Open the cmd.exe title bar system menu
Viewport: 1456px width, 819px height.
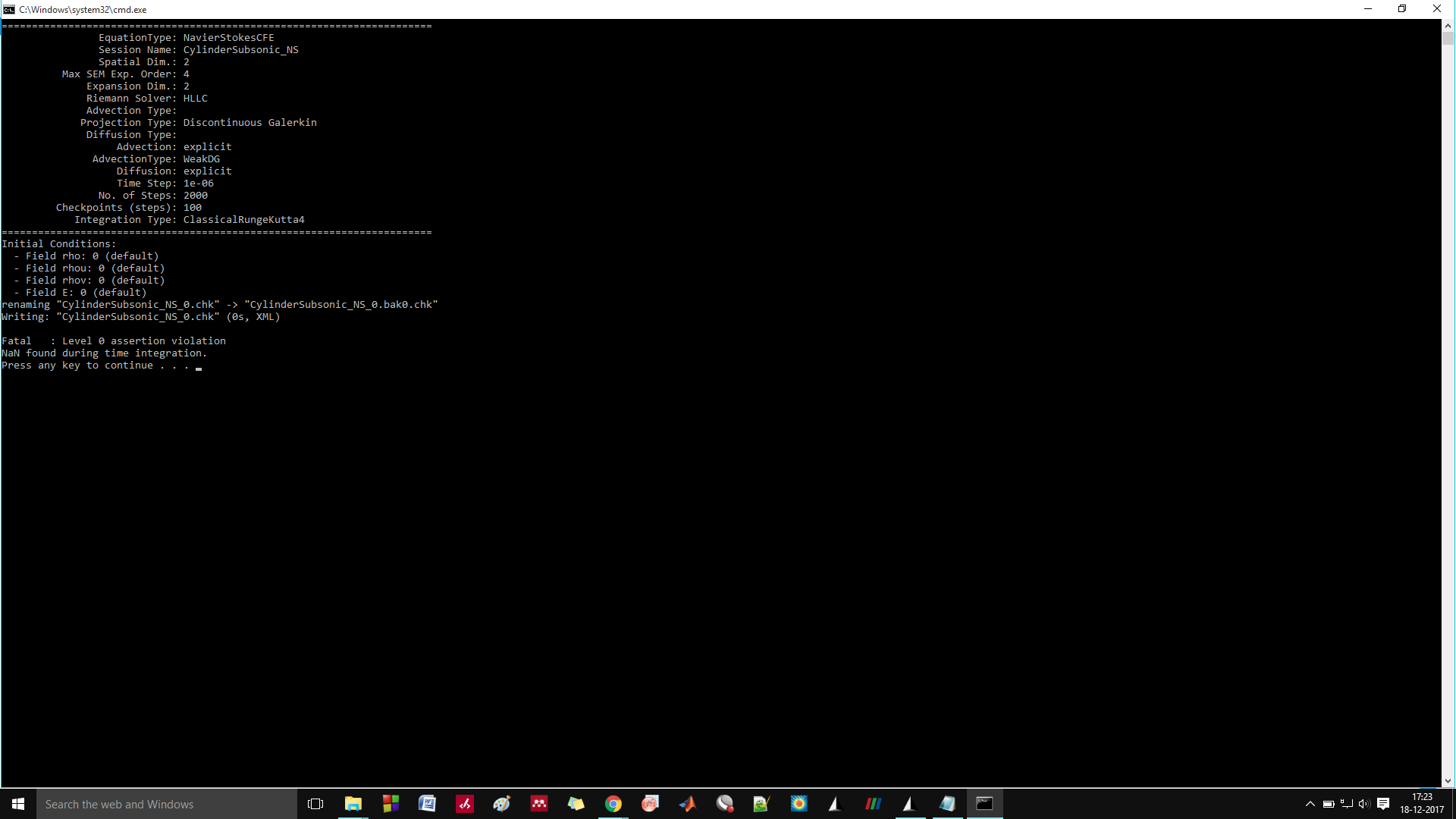pos(9,9)
